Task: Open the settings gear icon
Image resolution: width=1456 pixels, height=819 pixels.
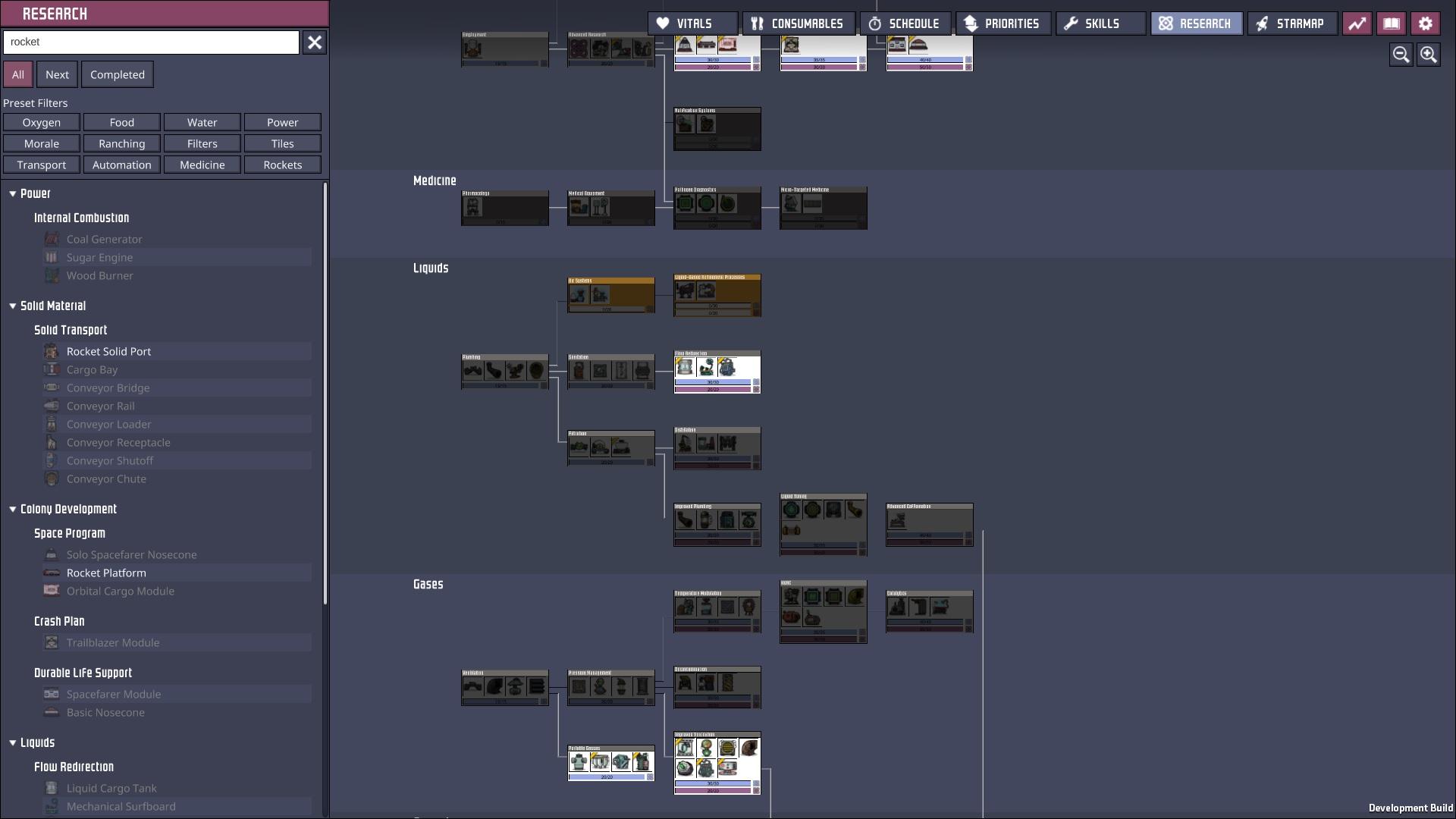Action: click(1425, 24)
